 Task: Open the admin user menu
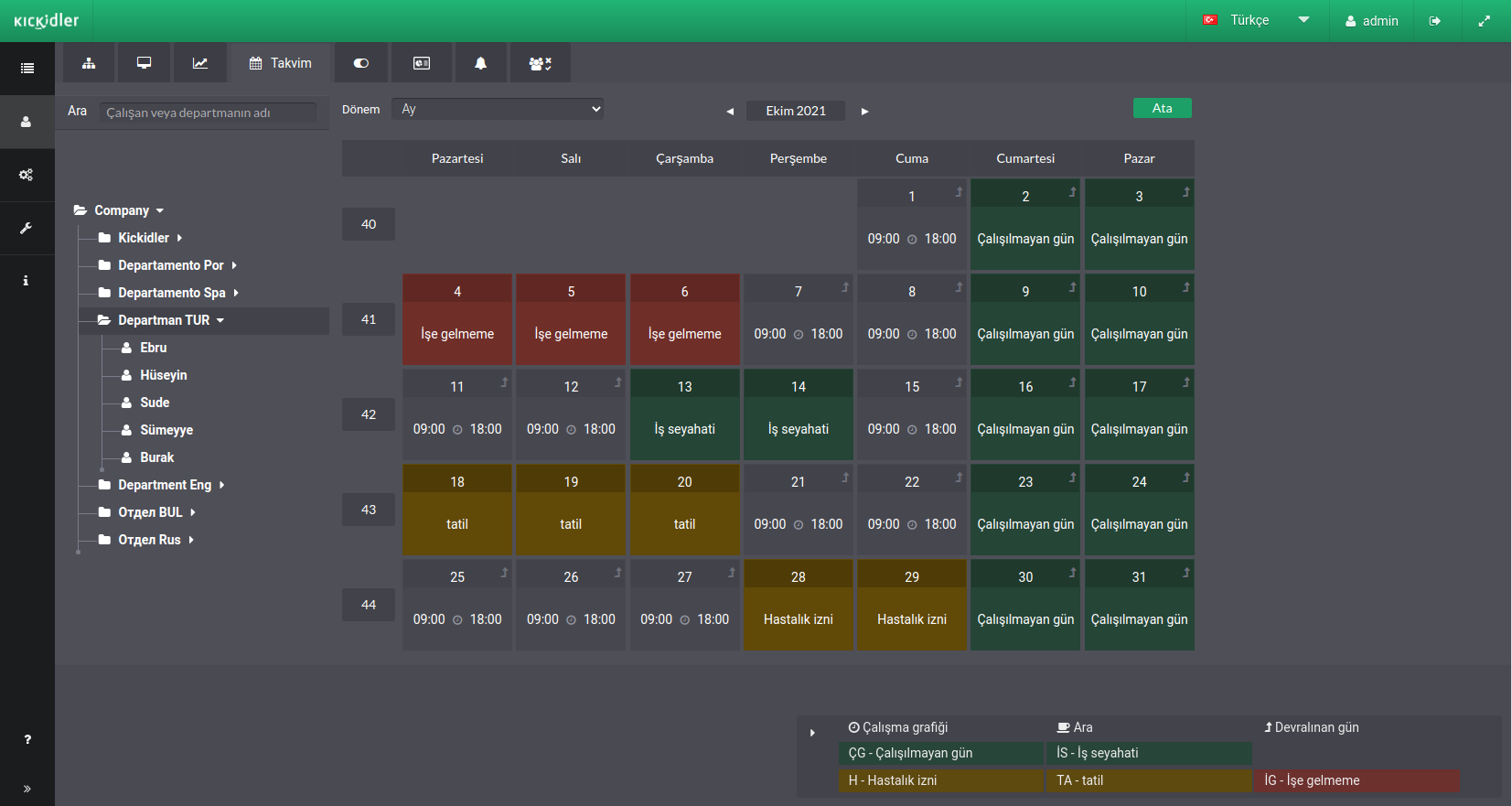pyautogui.click(x=1371, y=21)
